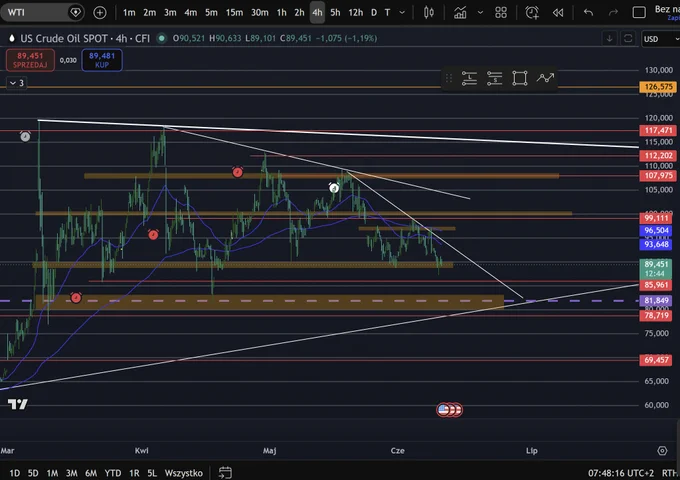Select the active 4h timeframe
The height and width of the screenshot is (480, 680).
point(317,13)
